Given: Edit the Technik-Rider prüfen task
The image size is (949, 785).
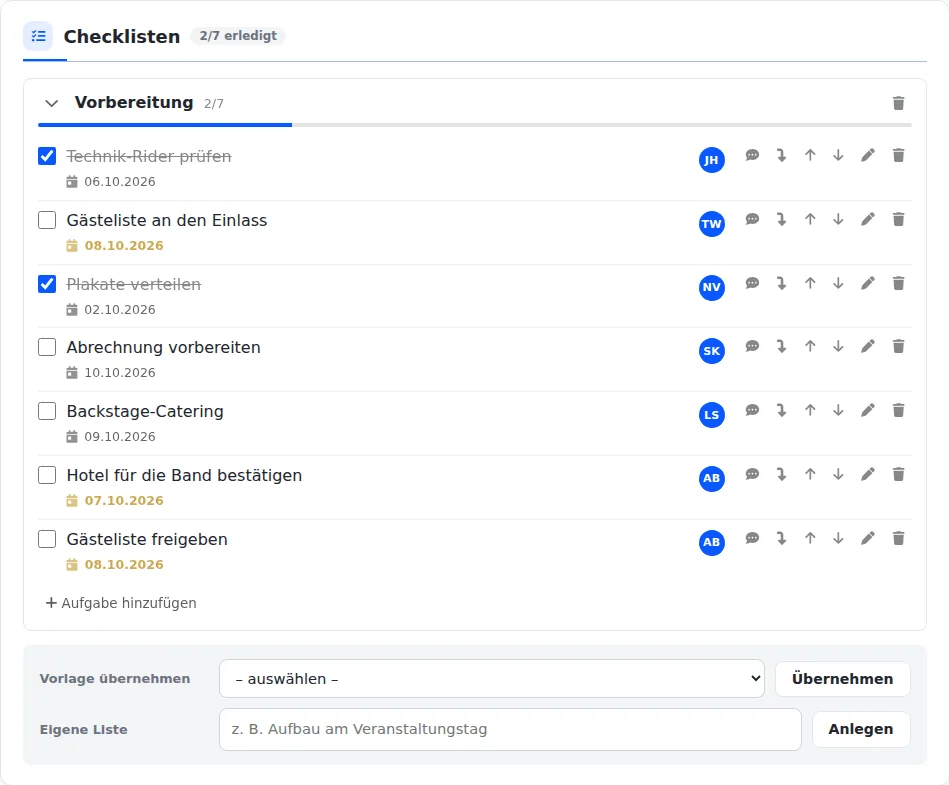Looking at the screenshot, I should 868,156.
